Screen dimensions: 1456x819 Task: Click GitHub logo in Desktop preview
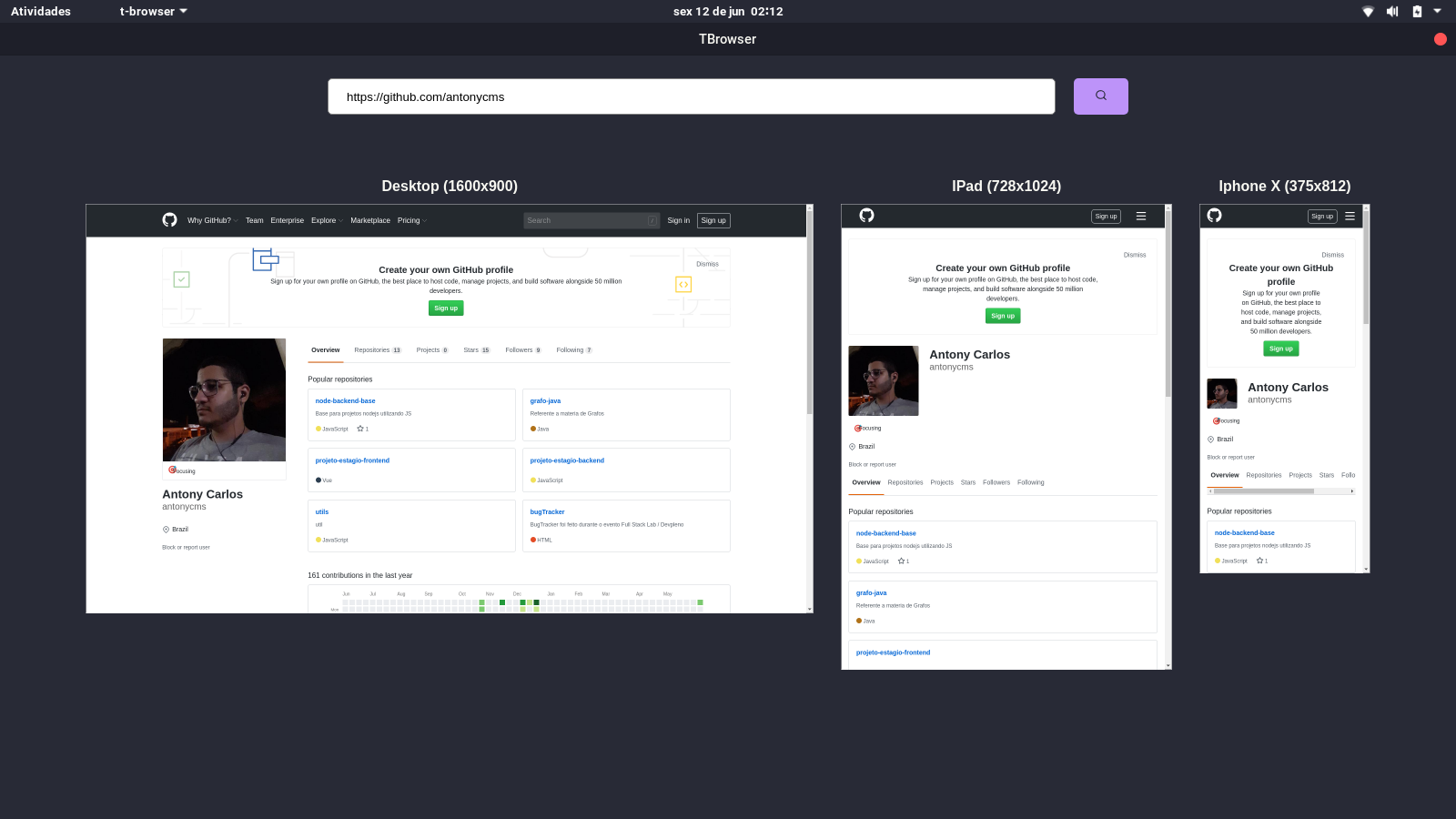click(x=169, y=220)
